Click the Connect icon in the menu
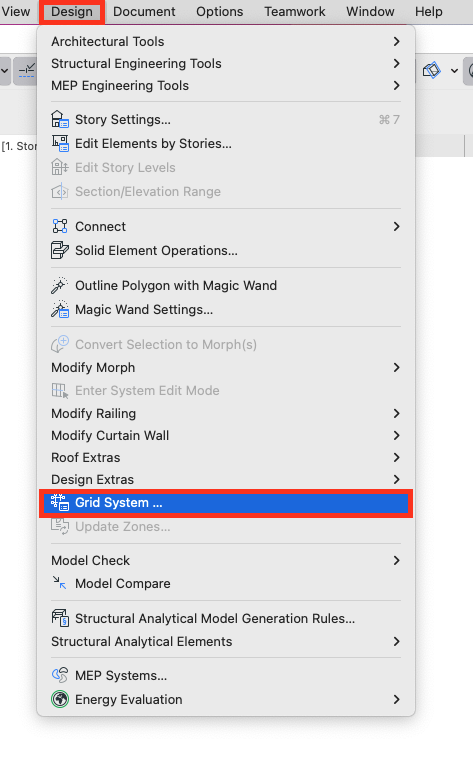Image resolution: width=473 pixels, height=777 pixels. point(60,226)
